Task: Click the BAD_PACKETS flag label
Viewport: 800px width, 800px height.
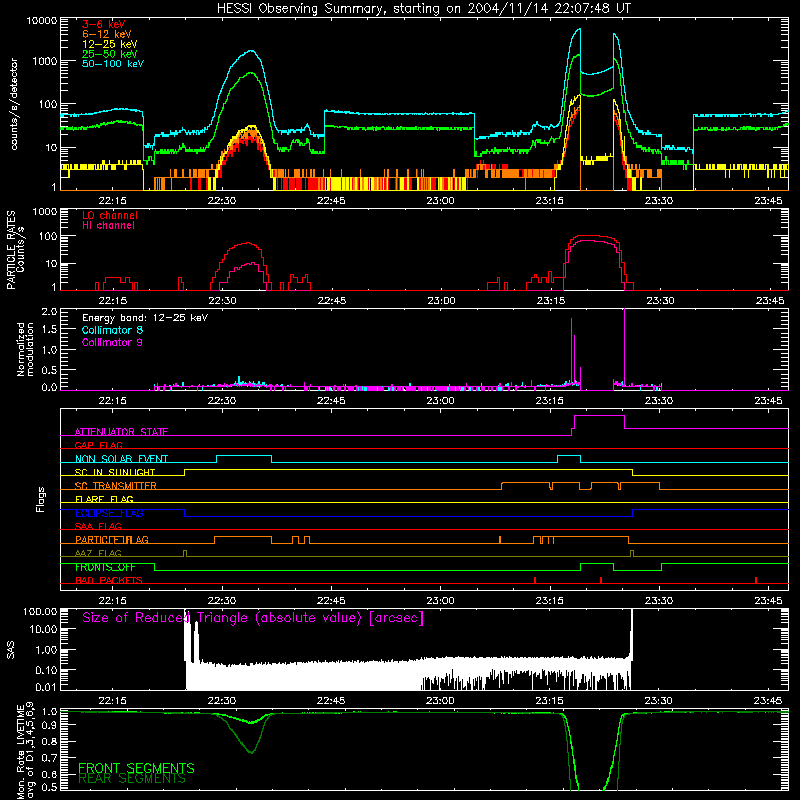Action: tap(109, 580)
